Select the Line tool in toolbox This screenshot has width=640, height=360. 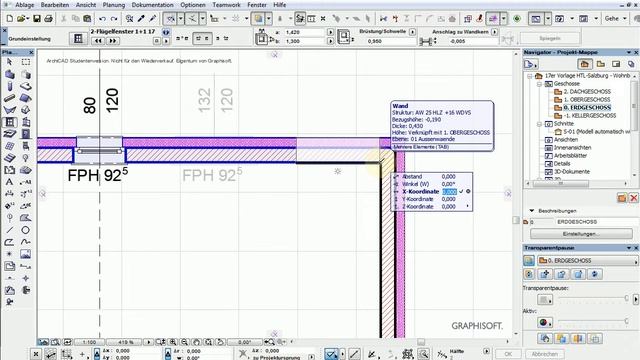pyautogui.click(x=9, y=230)
